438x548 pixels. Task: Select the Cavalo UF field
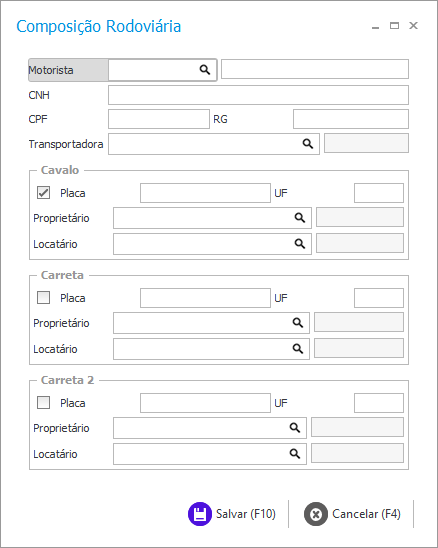379,193
